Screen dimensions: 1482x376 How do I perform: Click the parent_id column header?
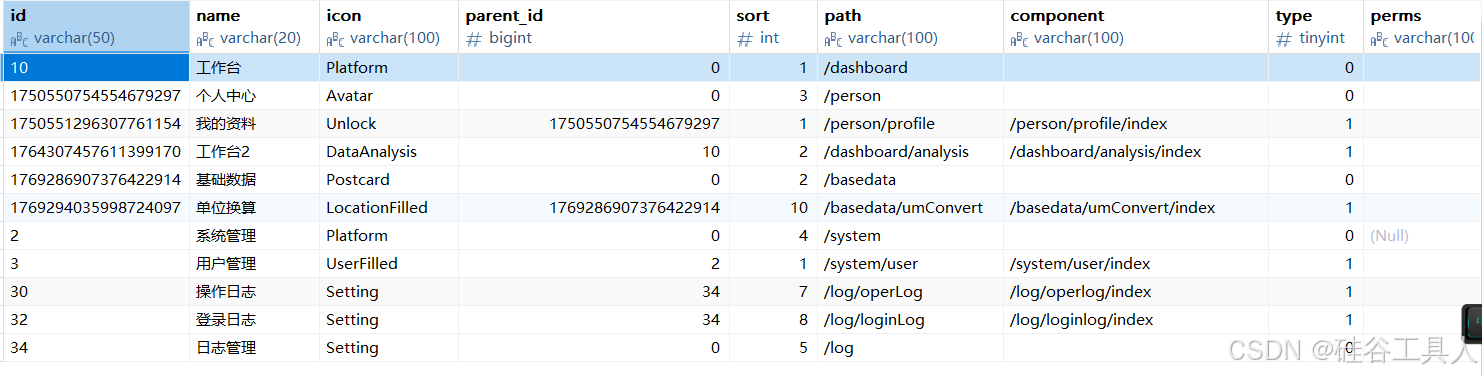[594, 27]
